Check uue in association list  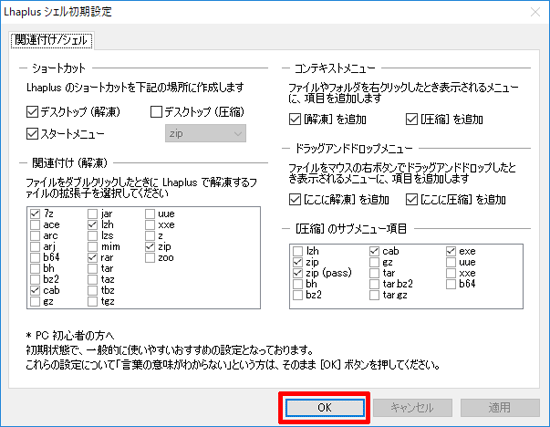pyautogui.click(x=150, y=214)
